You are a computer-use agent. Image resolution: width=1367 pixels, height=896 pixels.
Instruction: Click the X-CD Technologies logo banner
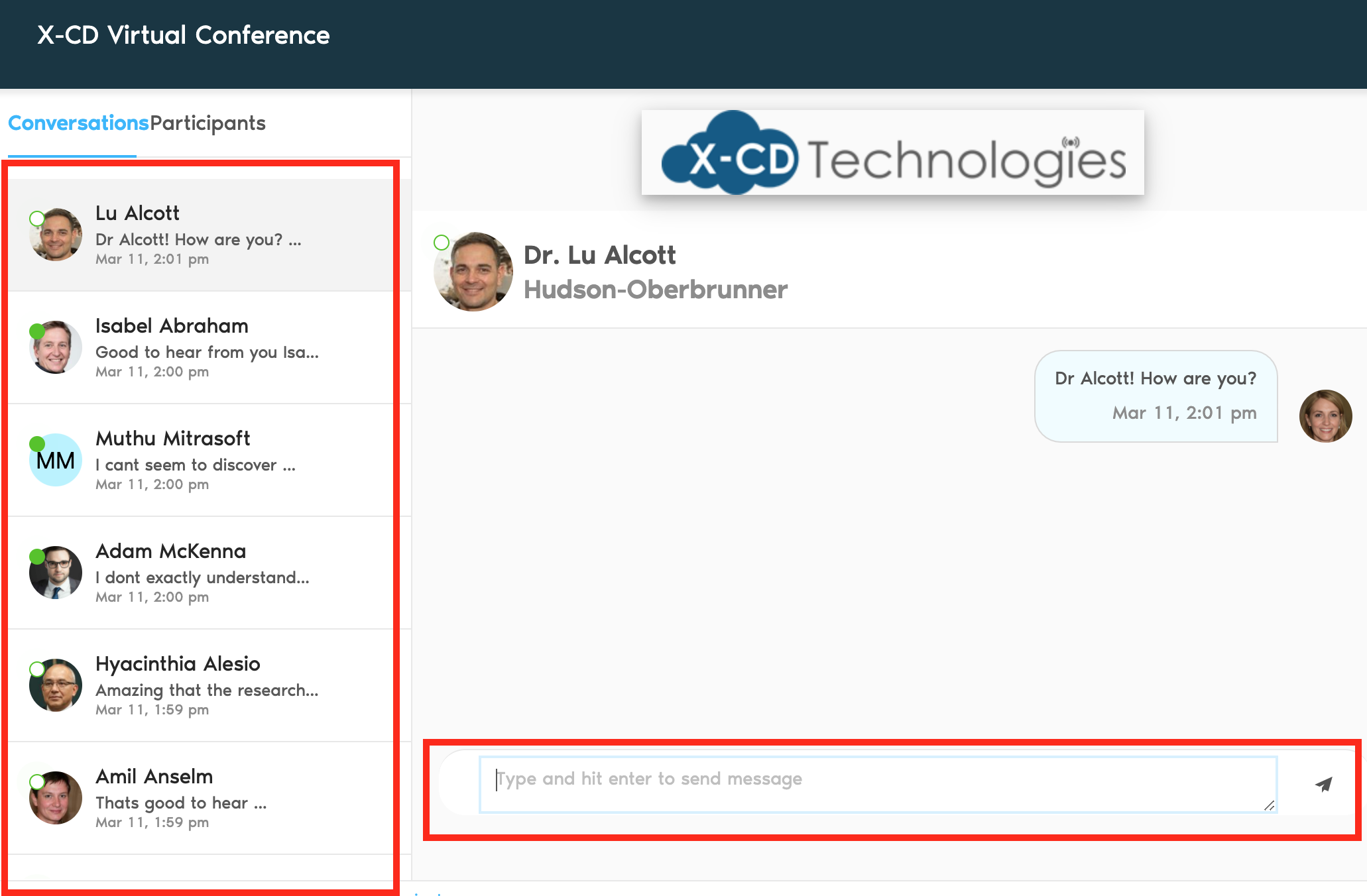[892, 153]
